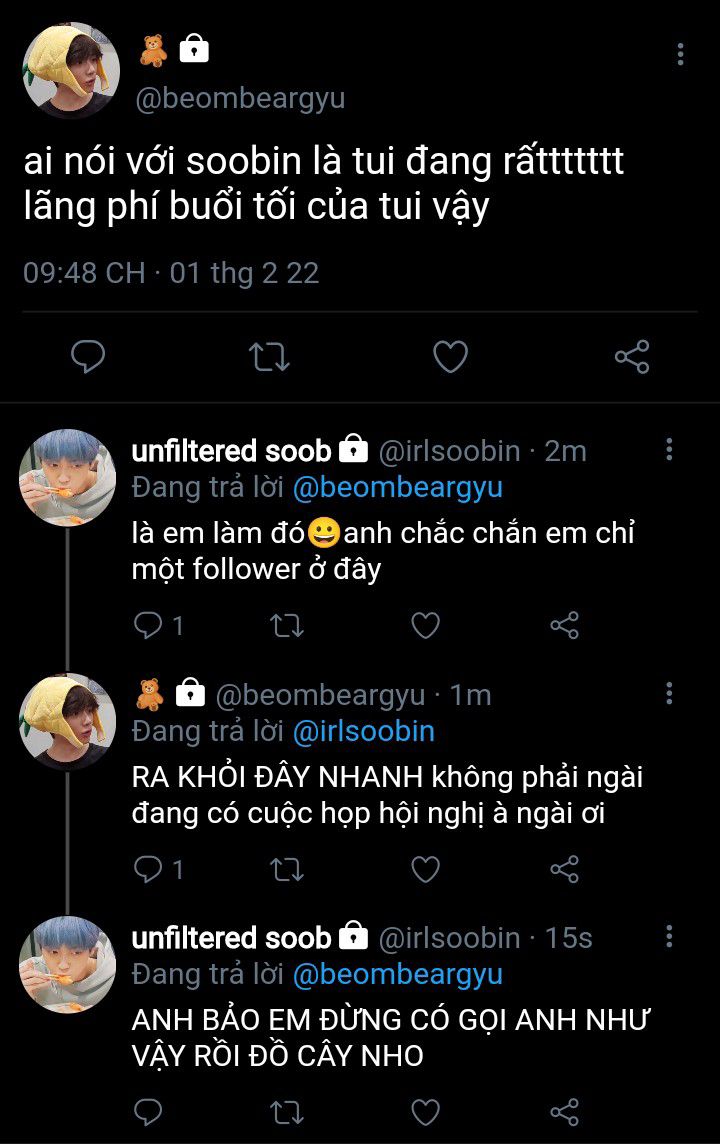Open @irlsoobin mention link in 1m reply
The image size is (720, 1144).
click(x=363, y=731)
